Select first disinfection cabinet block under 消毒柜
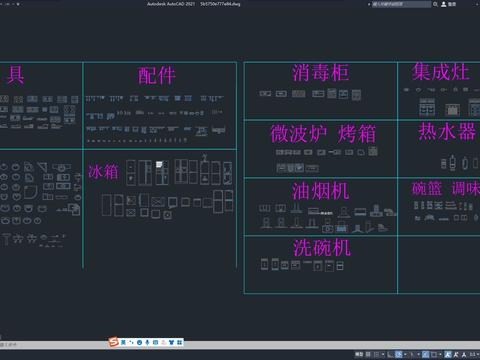Image resolution: width=480 pixels, height=360 pixels. pyautogui.click(x=265, y=94)
